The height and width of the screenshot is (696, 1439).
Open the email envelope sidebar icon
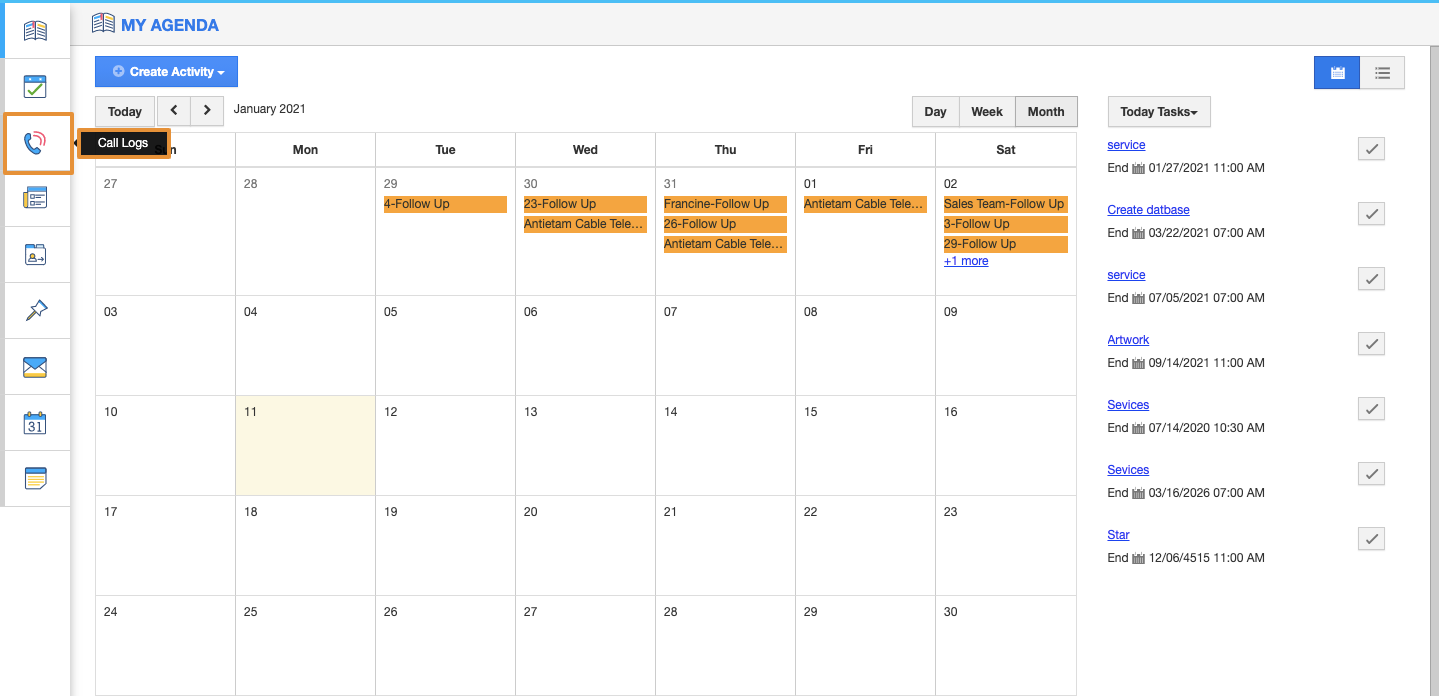coord(35,367)
